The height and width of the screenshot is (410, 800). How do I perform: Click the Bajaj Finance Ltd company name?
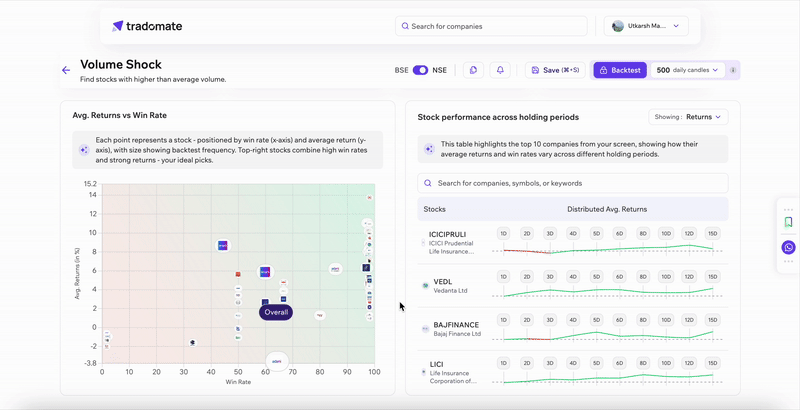[x=457, y=334]
